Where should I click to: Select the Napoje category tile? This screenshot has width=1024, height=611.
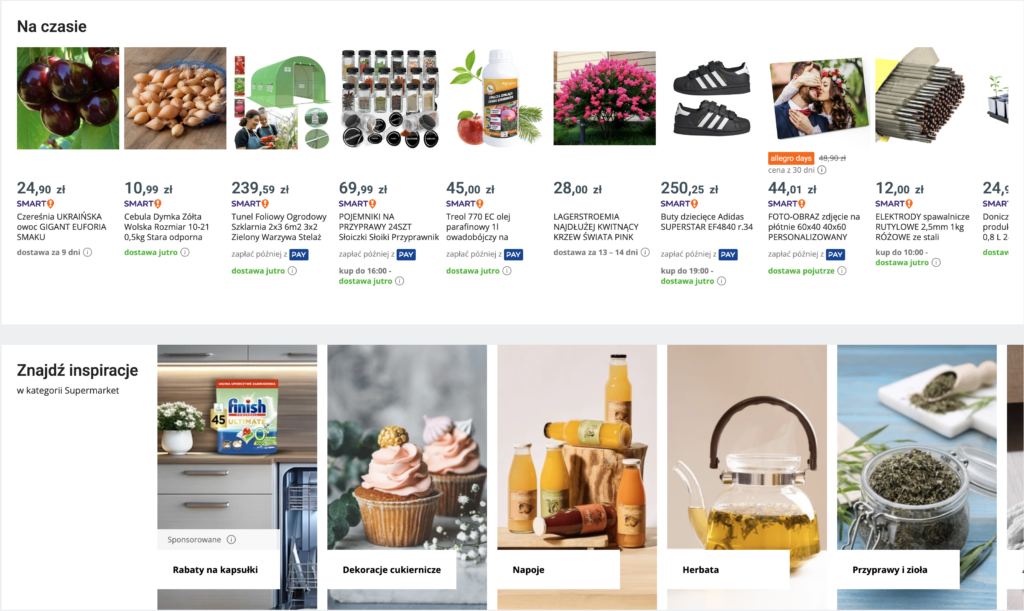577,477
